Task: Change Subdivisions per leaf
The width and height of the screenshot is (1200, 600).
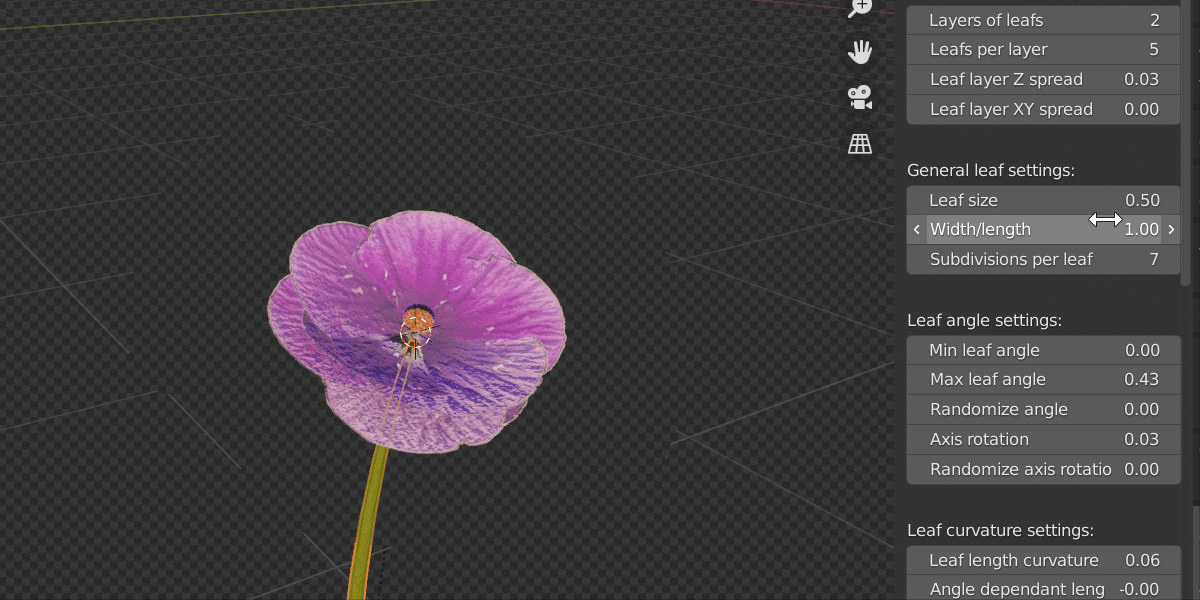Action: pyautogui.click(x=1043, y=259)
